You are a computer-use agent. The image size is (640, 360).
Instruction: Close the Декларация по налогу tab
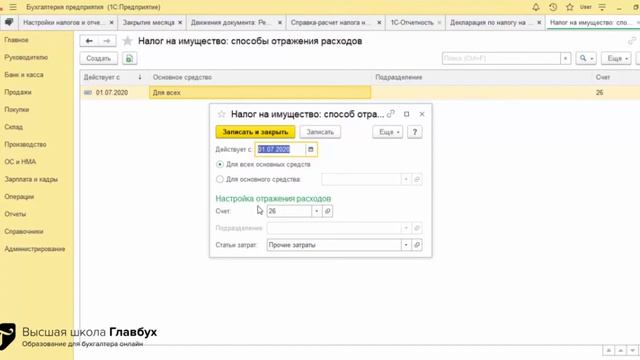pos(539,22)
